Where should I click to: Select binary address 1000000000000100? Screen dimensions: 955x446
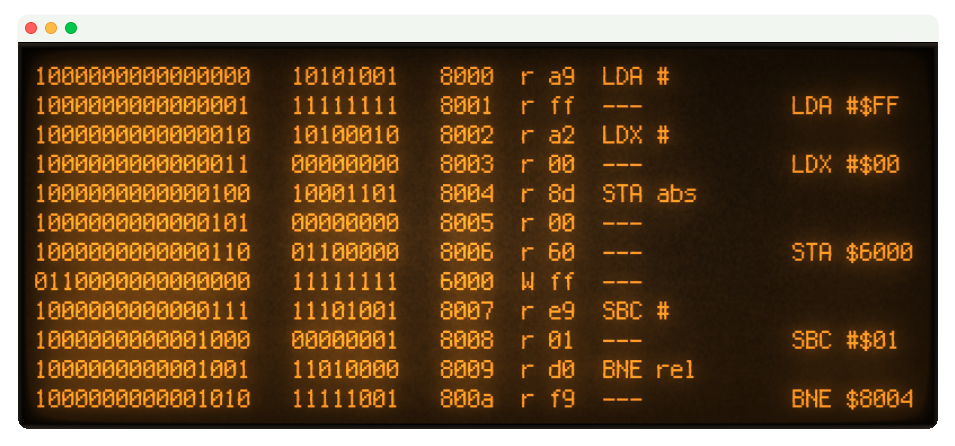pos(143,194)
